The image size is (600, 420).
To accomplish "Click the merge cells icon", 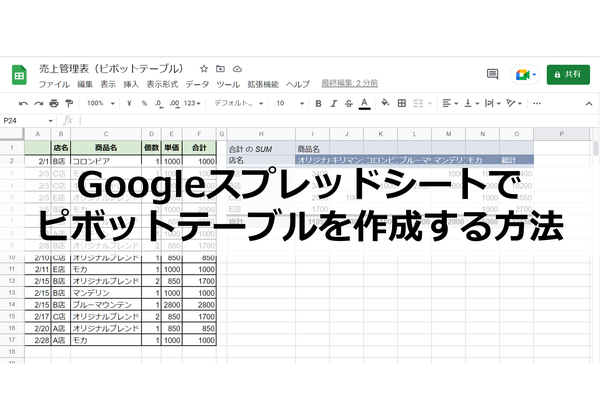I will [x=418, y=103].
